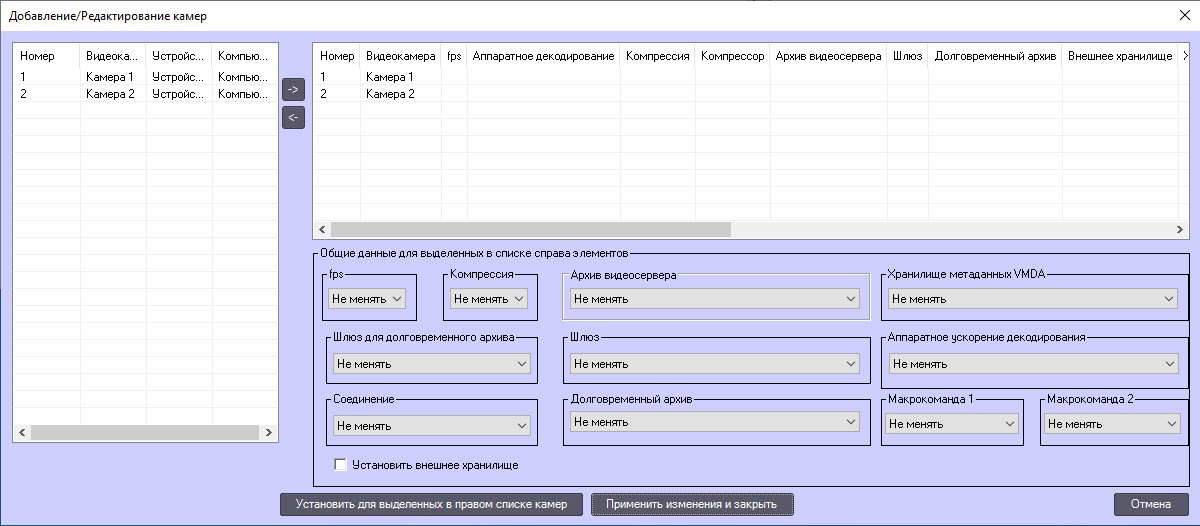Screen dimensions: 1200x526
Task: Expand the Архив видеосервера combo box
Action: click(x=714, y=298)
